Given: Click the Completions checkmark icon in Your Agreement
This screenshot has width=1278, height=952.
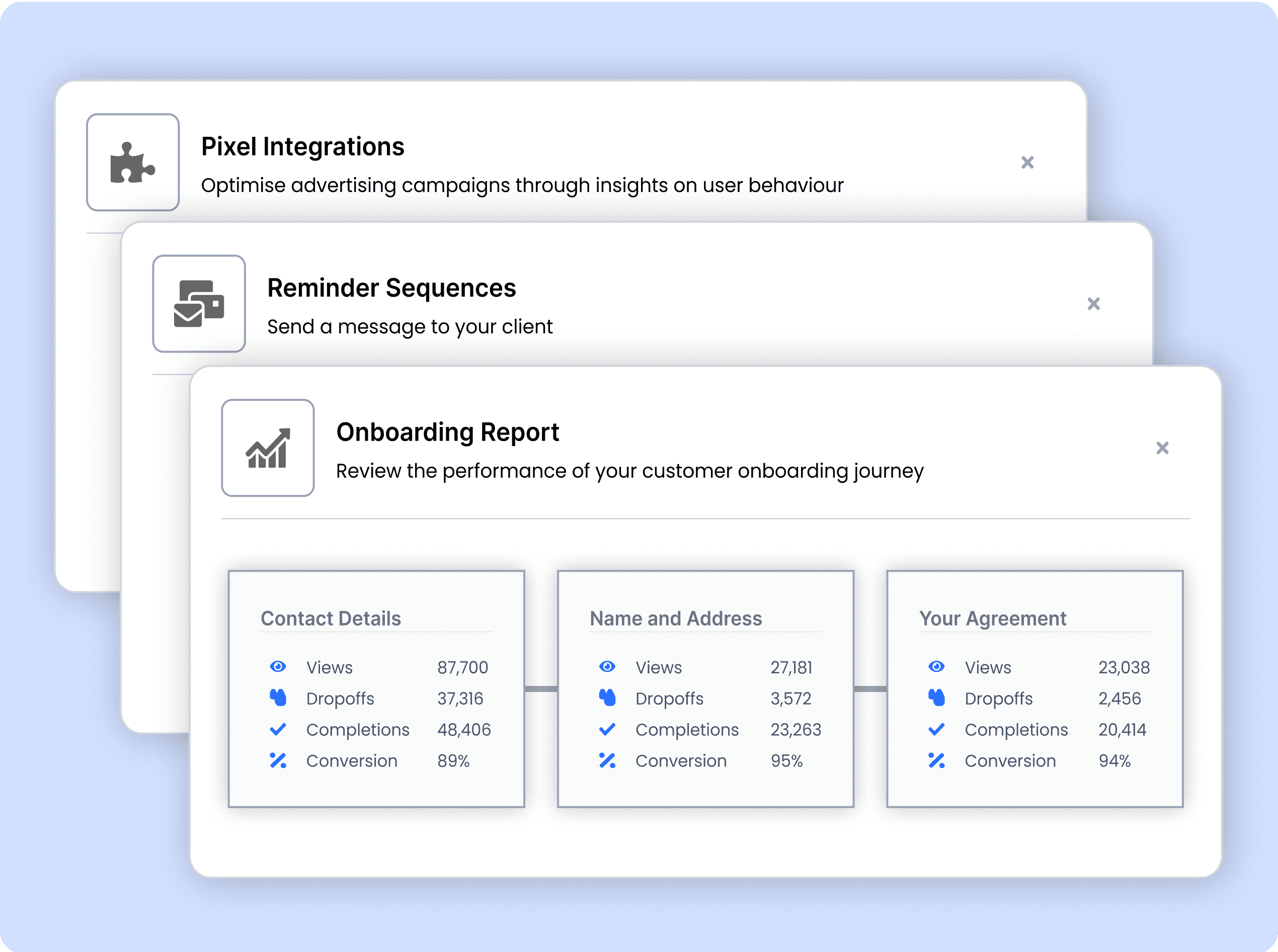Looking at the screenshot, I should [x=937, y=729].
